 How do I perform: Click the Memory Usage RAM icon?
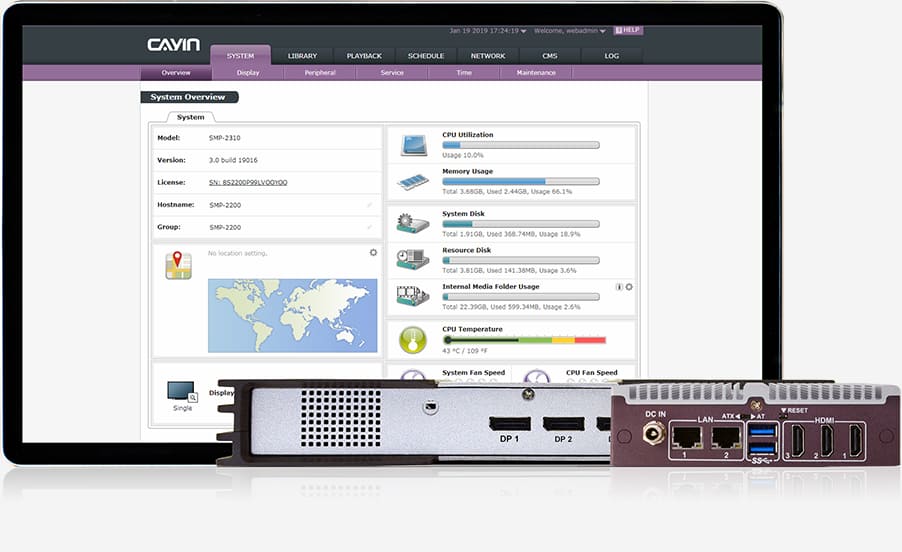click(x=413, y=182)
